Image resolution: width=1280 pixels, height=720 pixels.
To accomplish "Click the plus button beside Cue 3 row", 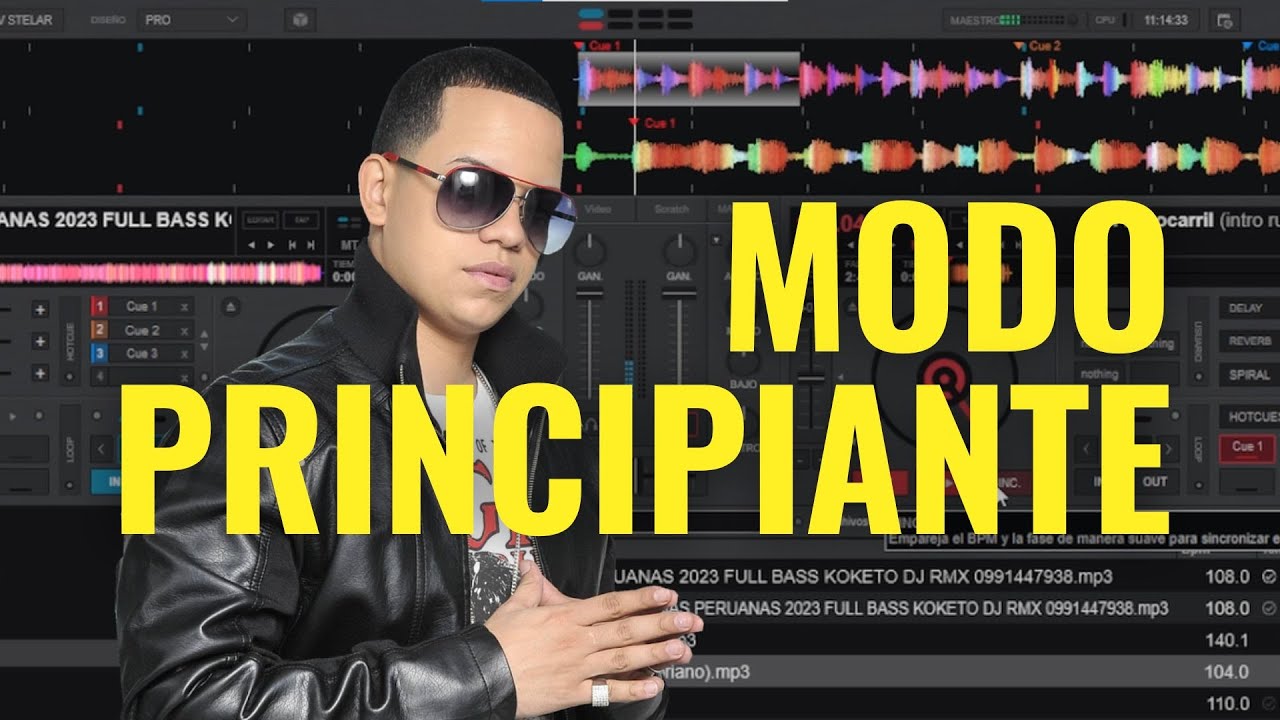I will [x=40, y=374].
